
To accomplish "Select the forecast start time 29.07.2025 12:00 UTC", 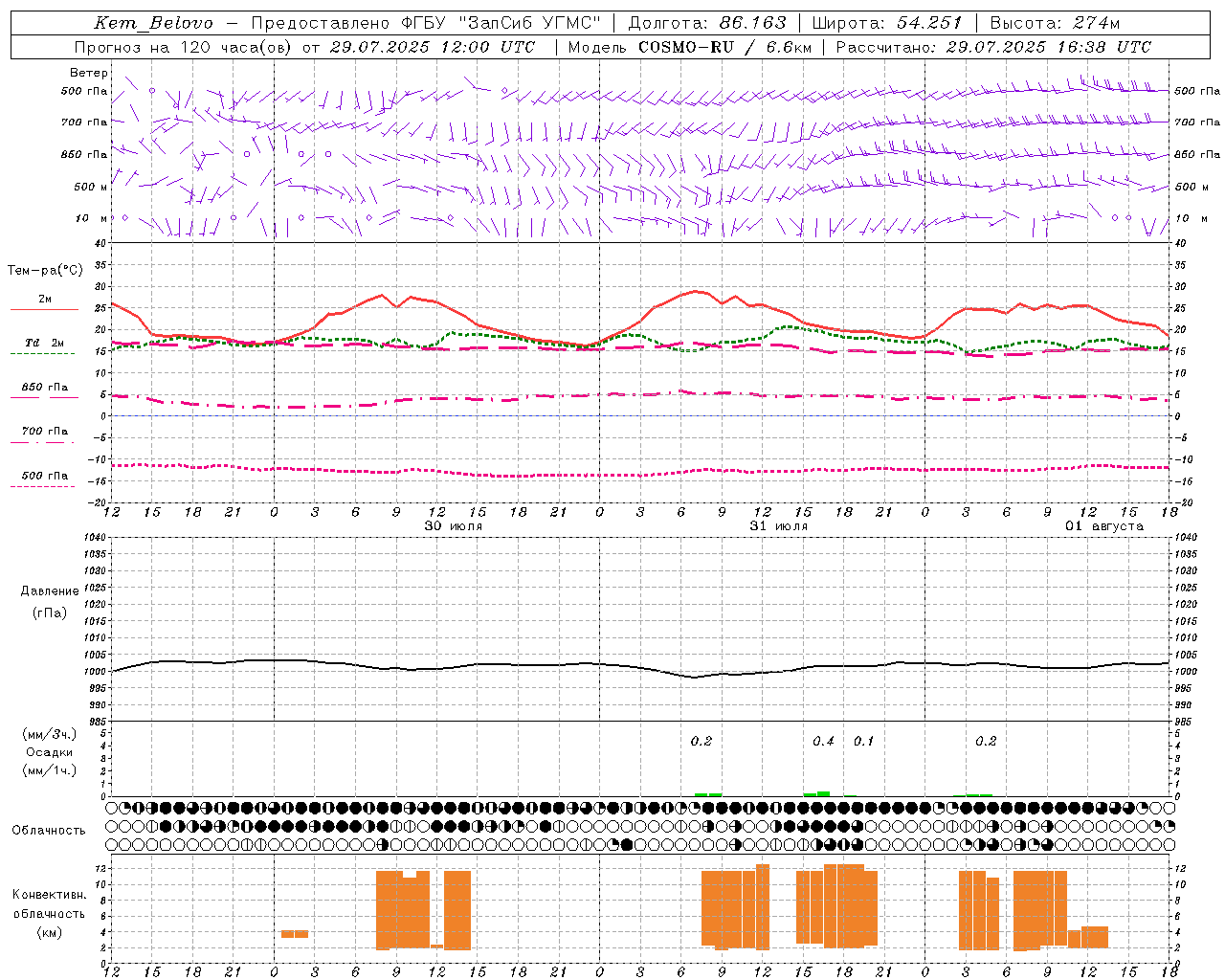I will (x=433, y=47).
